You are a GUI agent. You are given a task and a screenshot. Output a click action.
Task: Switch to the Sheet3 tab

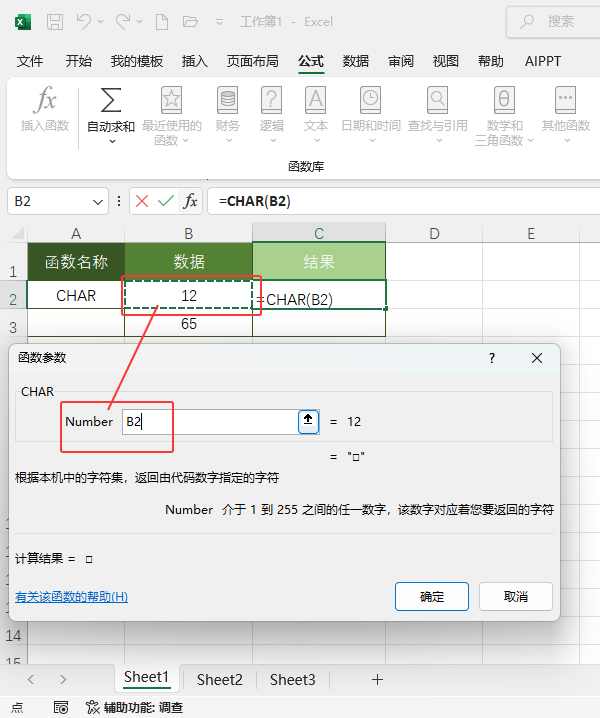click(293, 680)
